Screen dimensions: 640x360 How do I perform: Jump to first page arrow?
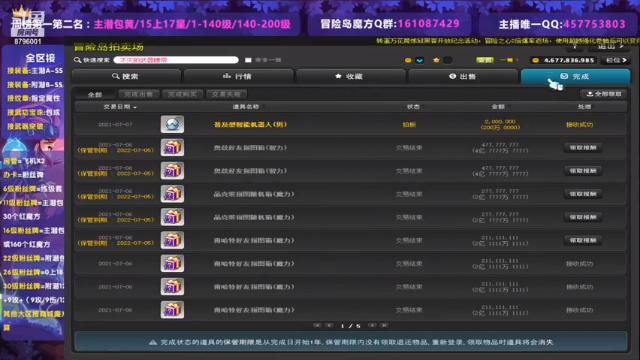click(317, 325)
